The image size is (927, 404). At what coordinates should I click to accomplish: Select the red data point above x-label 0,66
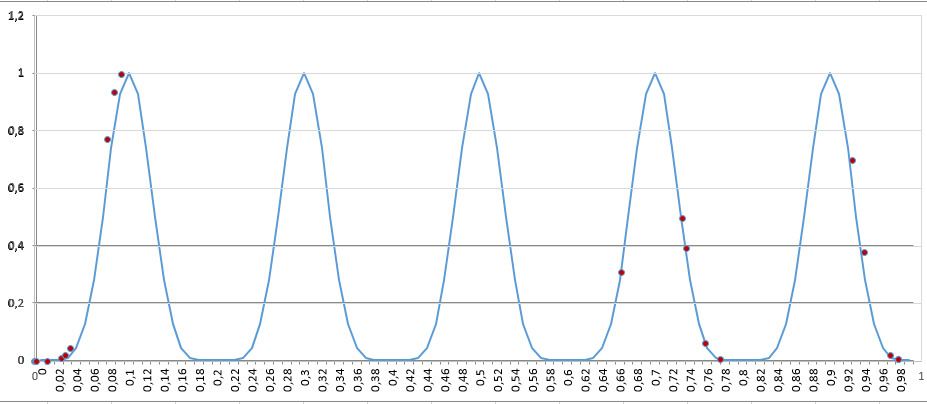coord(621,272)
